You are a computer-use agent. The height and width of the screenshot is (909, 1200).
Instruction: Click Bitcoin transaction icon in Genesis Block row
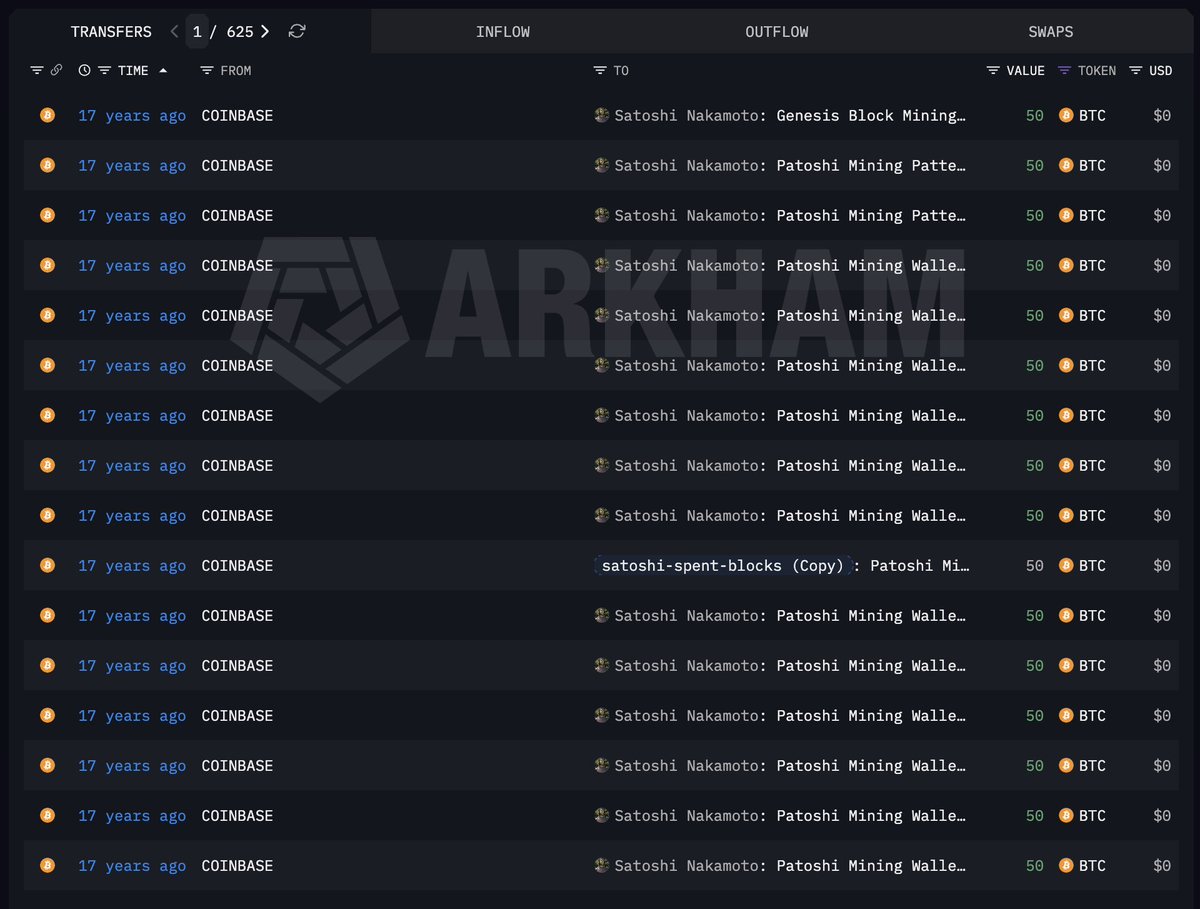(x=47, y=115)
